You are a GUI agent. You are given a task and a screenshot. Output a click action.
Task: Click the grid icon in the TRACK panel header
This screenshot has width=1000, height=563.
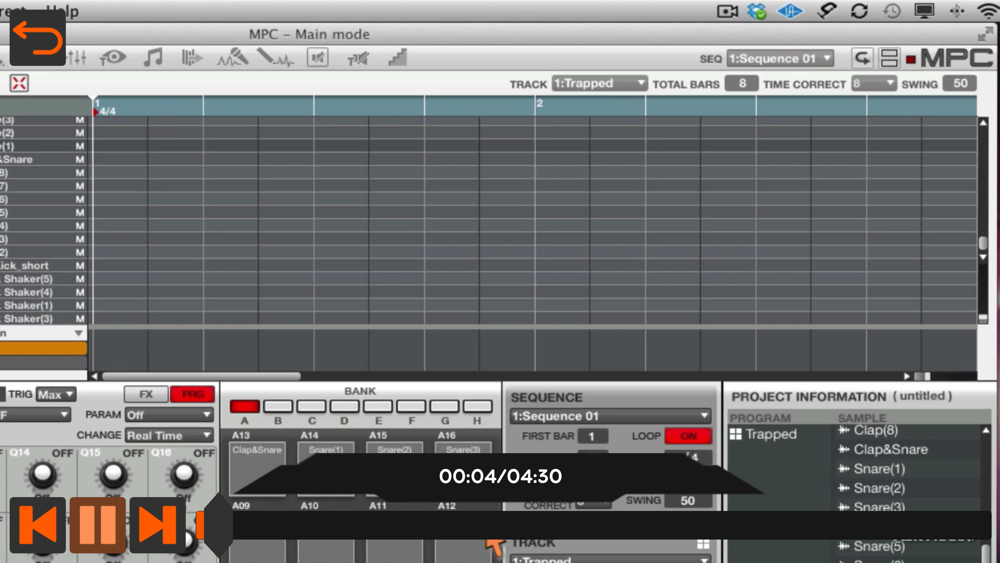click(x=703, y=544)
